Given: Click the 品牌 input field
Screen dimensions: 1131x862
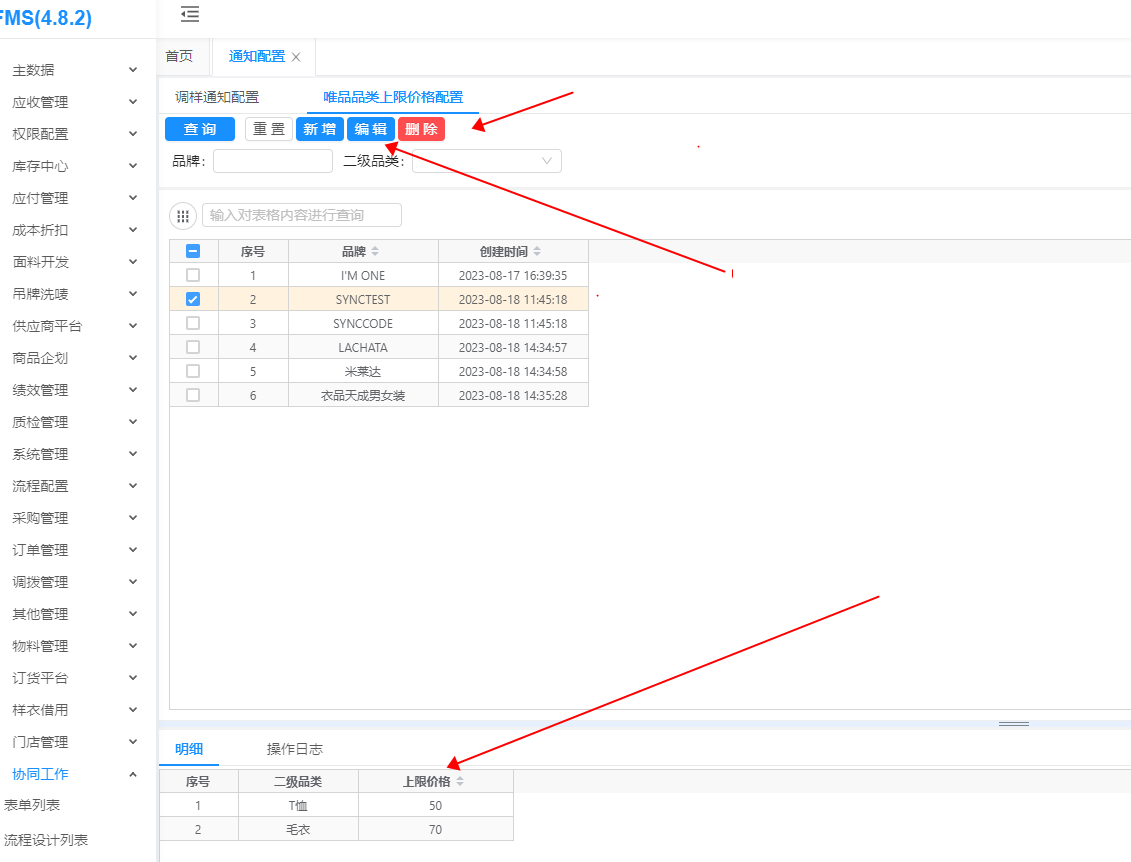Looking at the screenshot, I should click(x=272, y=161).
